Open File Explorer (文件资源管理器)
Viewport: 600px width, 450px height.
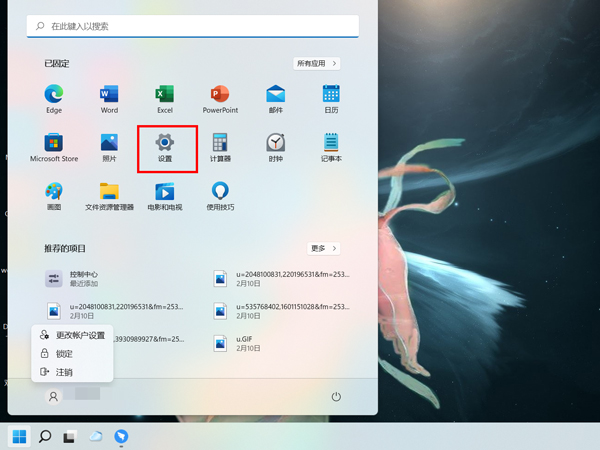click(x=109, y=194)
